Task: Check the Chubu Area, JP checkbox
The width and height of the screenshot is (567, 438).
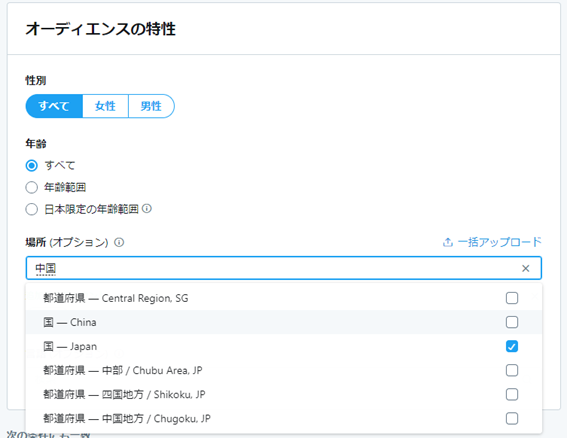Action: click(x=512, y=370)
